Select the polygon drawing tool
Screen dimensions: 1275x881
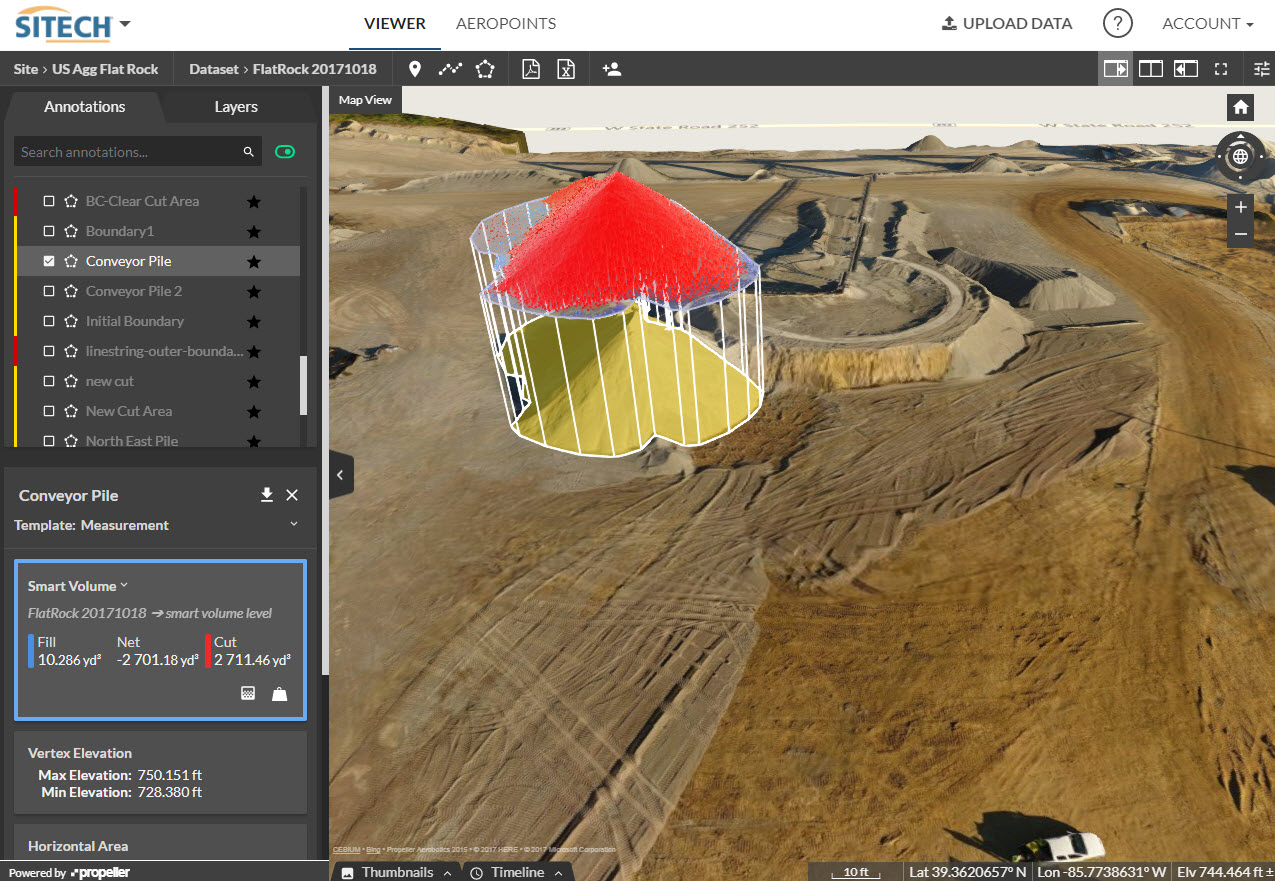(x=485, y=69)
